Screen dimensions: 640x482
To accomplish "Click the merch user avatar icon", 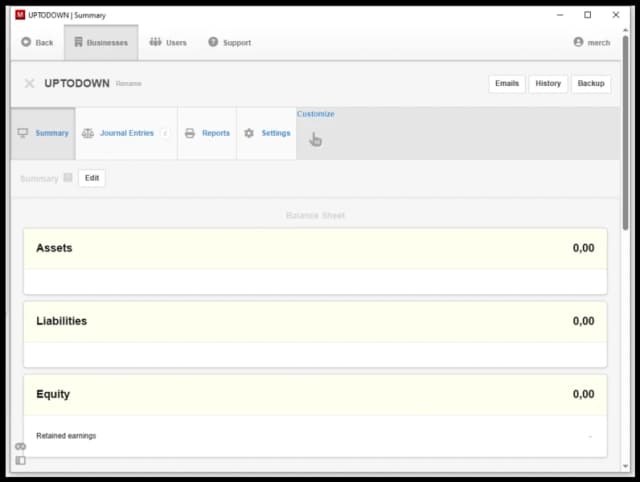I will [578, 42].
